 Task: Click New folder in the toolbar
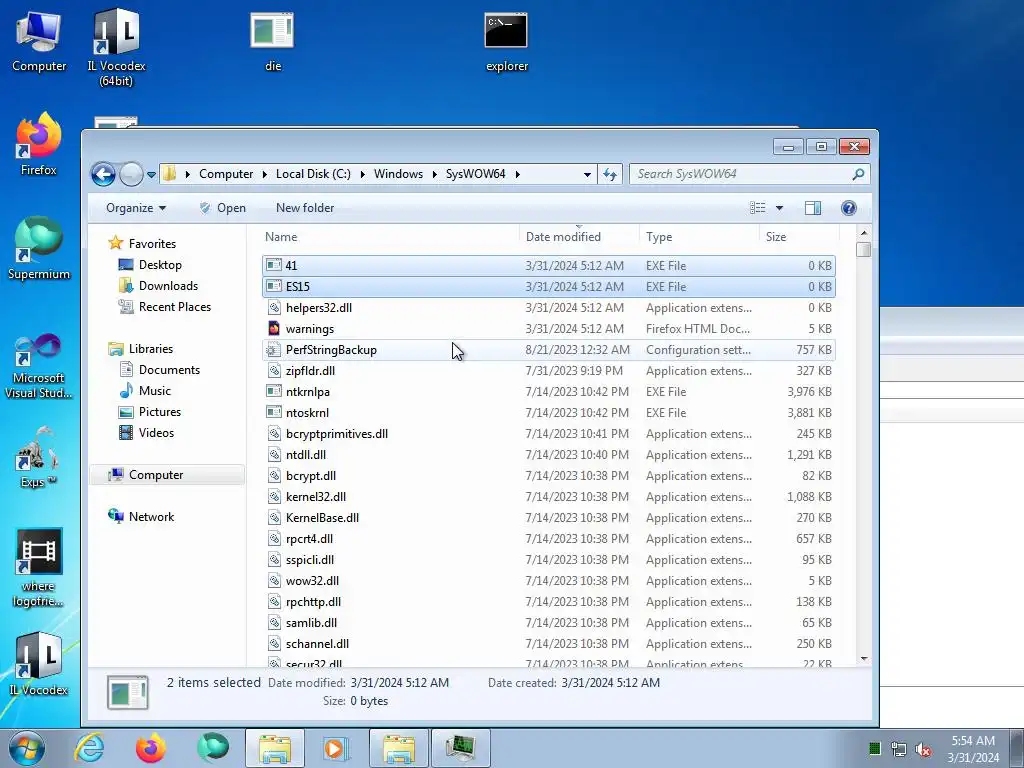coord(305,208)
